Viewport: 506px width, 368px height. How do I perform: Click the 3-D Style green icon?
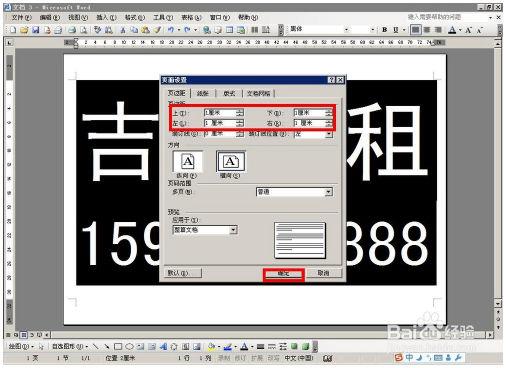point(305,347)
